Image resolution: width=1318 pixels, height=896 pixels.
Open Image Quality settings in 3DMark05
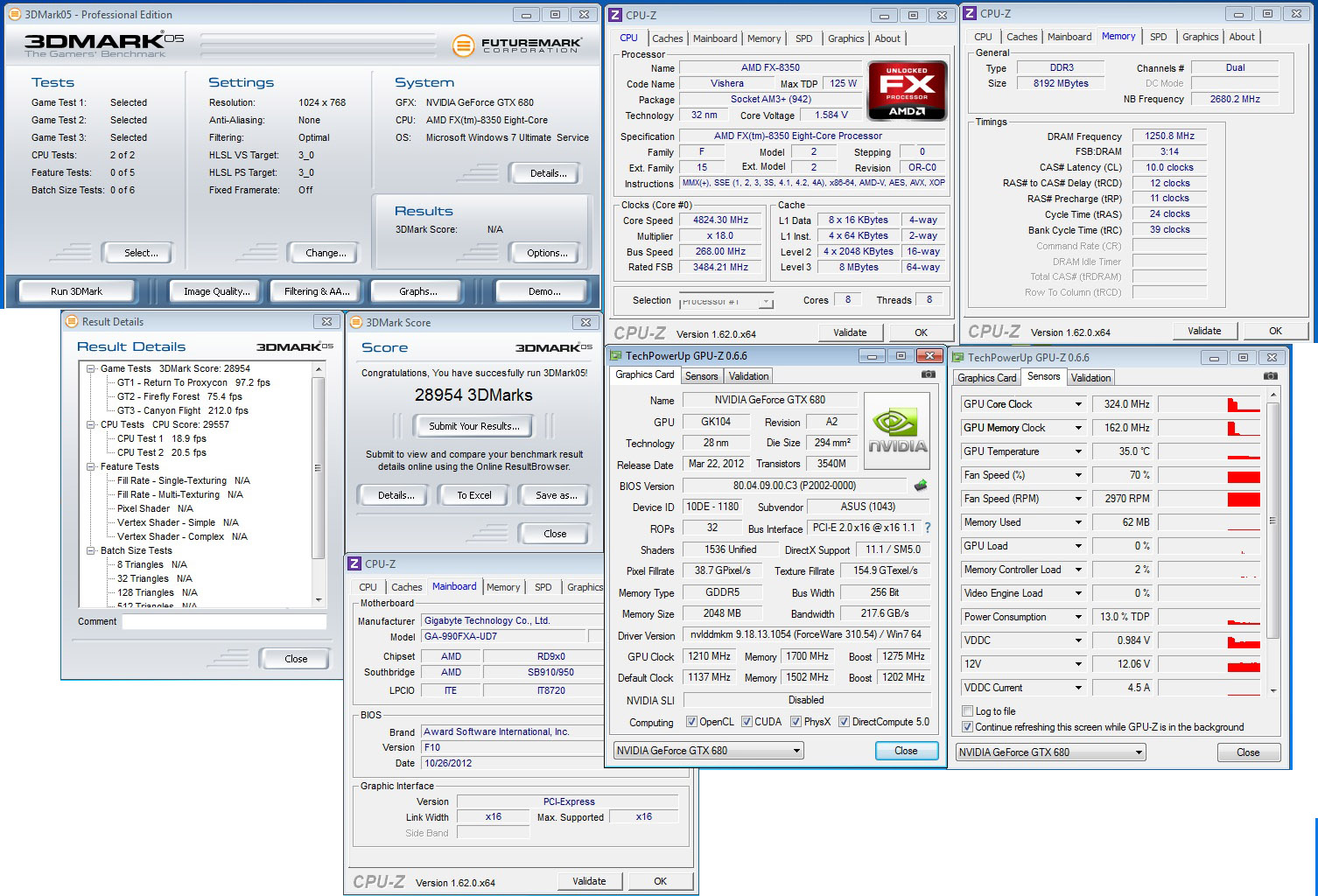(216, 291)
